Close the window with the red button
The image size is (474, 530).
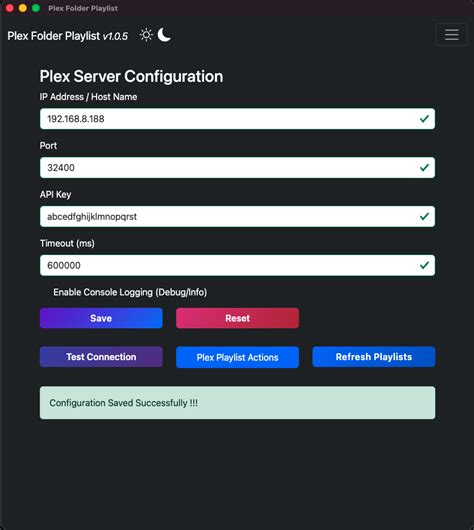(9, 8)
